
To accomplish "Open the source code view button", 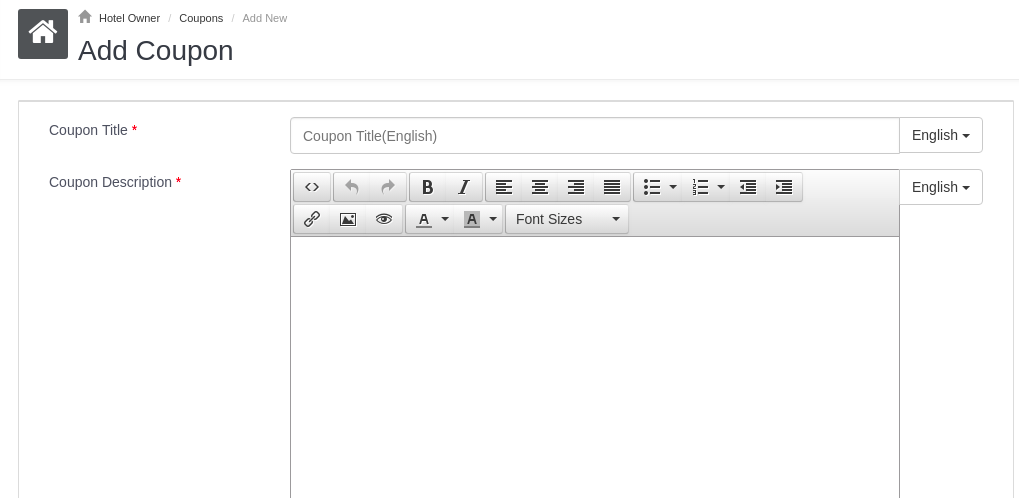I will tap(312, 187).
